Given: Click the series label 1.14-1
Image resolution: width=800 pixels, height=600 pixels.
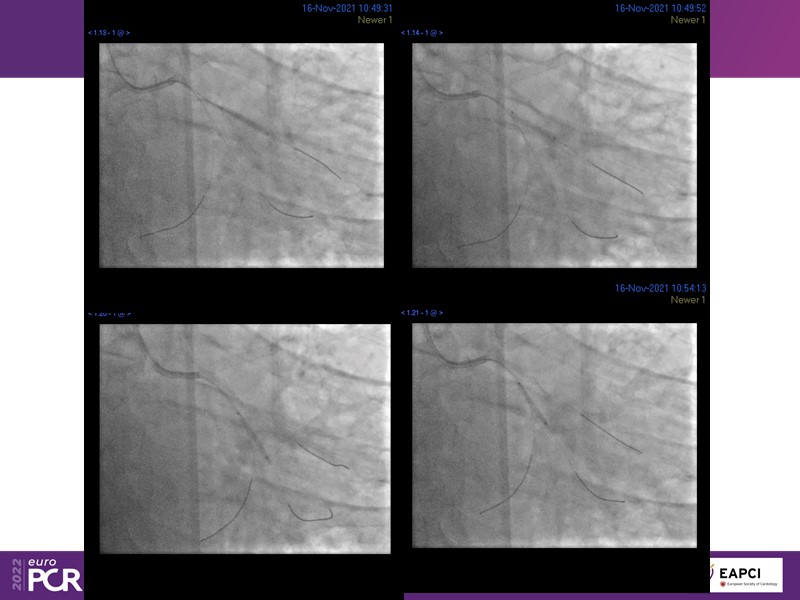Looking at the screenshot, I should pos(421,32).
